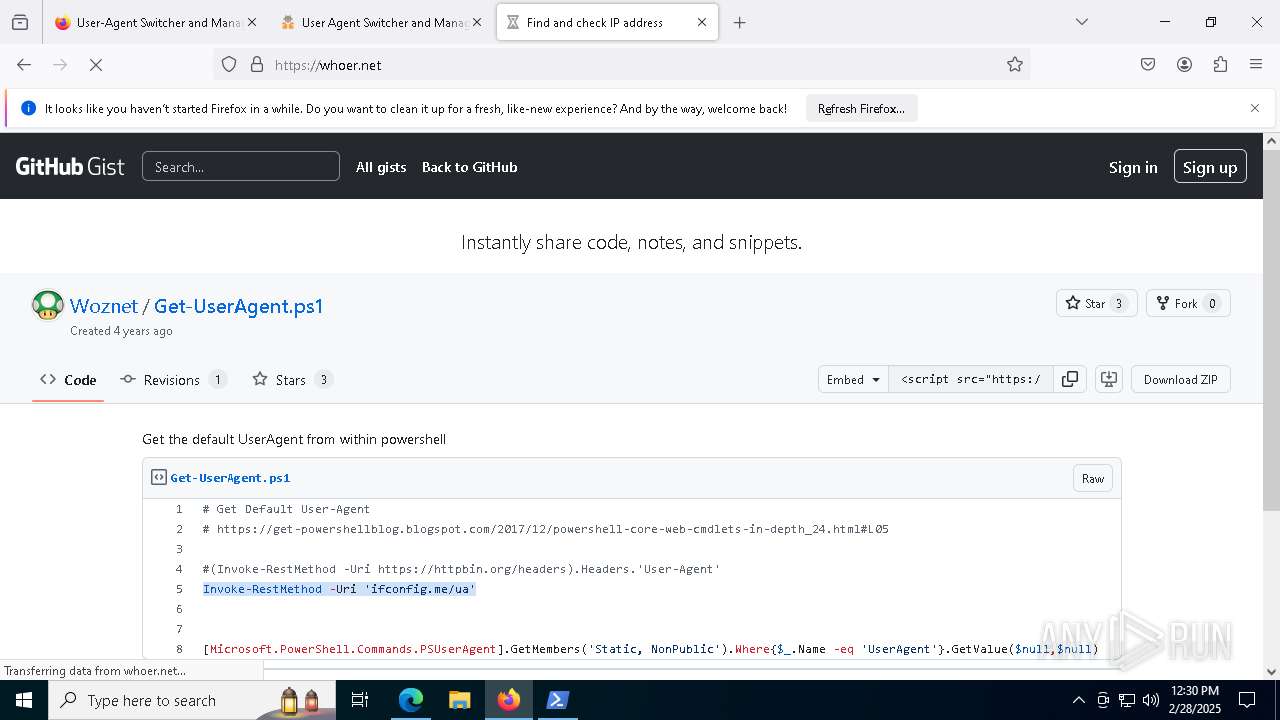Open Task View on taskbar

point(361,700)
